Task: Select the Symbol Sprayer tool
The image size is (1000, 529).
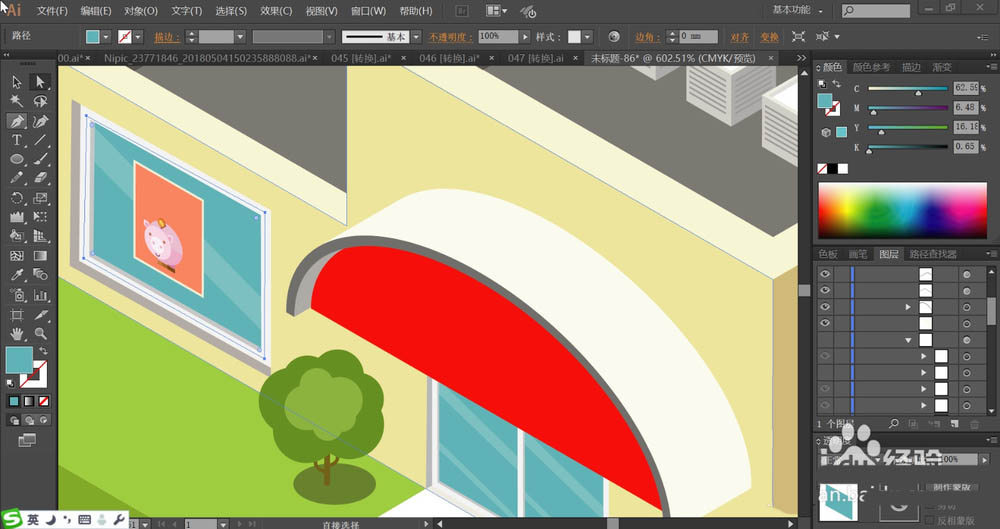Action: tap(17, 295)
